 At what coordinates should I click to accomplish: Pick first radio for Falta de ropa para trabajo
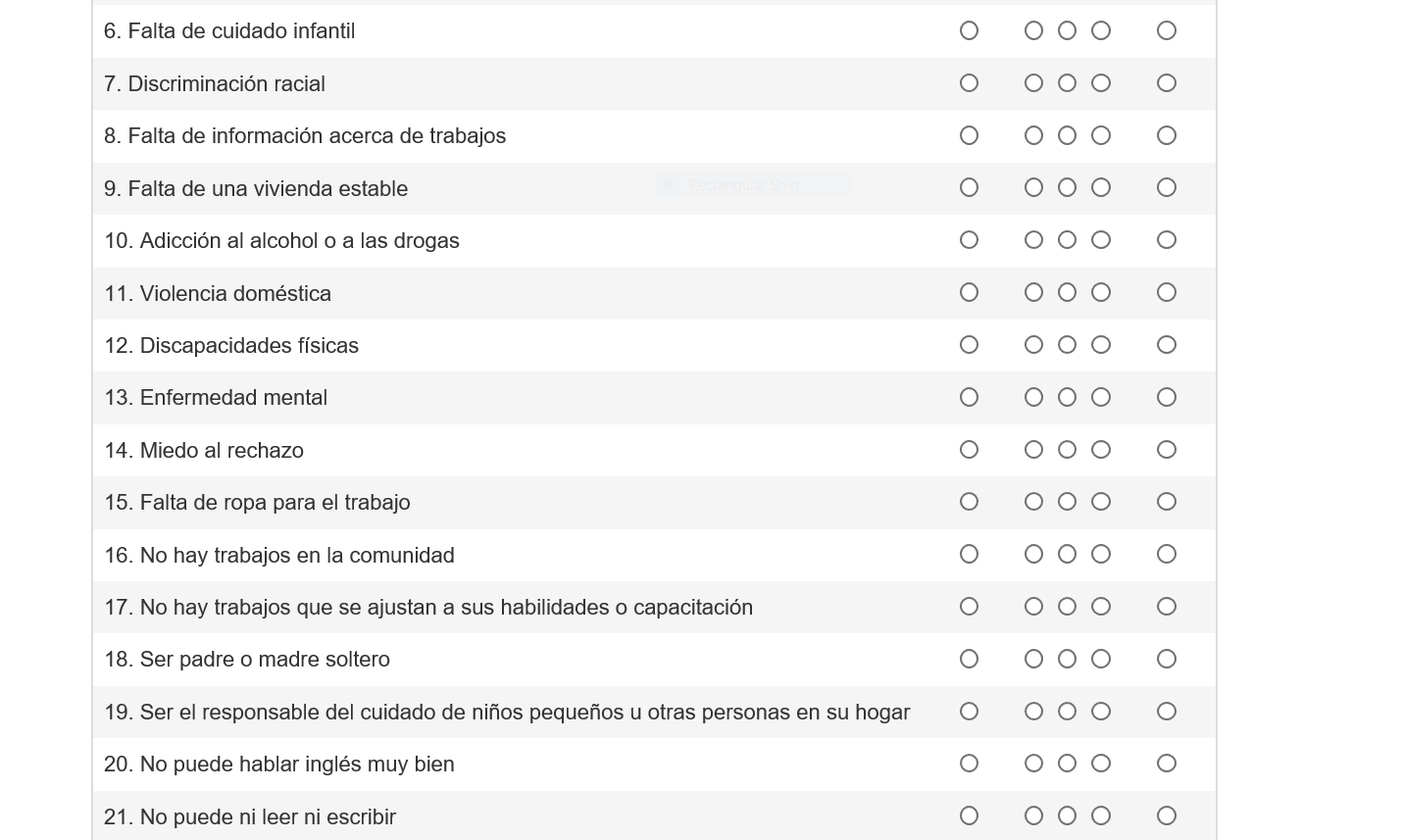click(x=969, y=502)
